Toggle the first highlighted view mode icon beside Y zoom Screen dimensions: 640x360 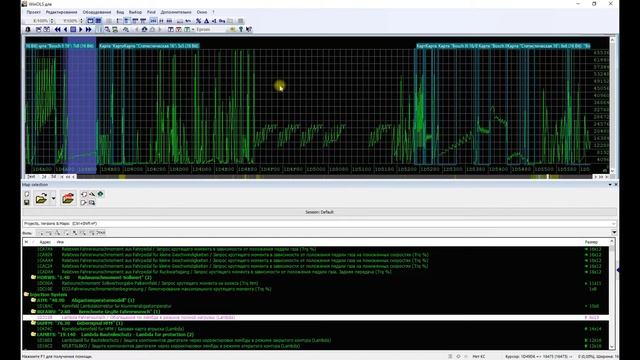click(90, 21)
